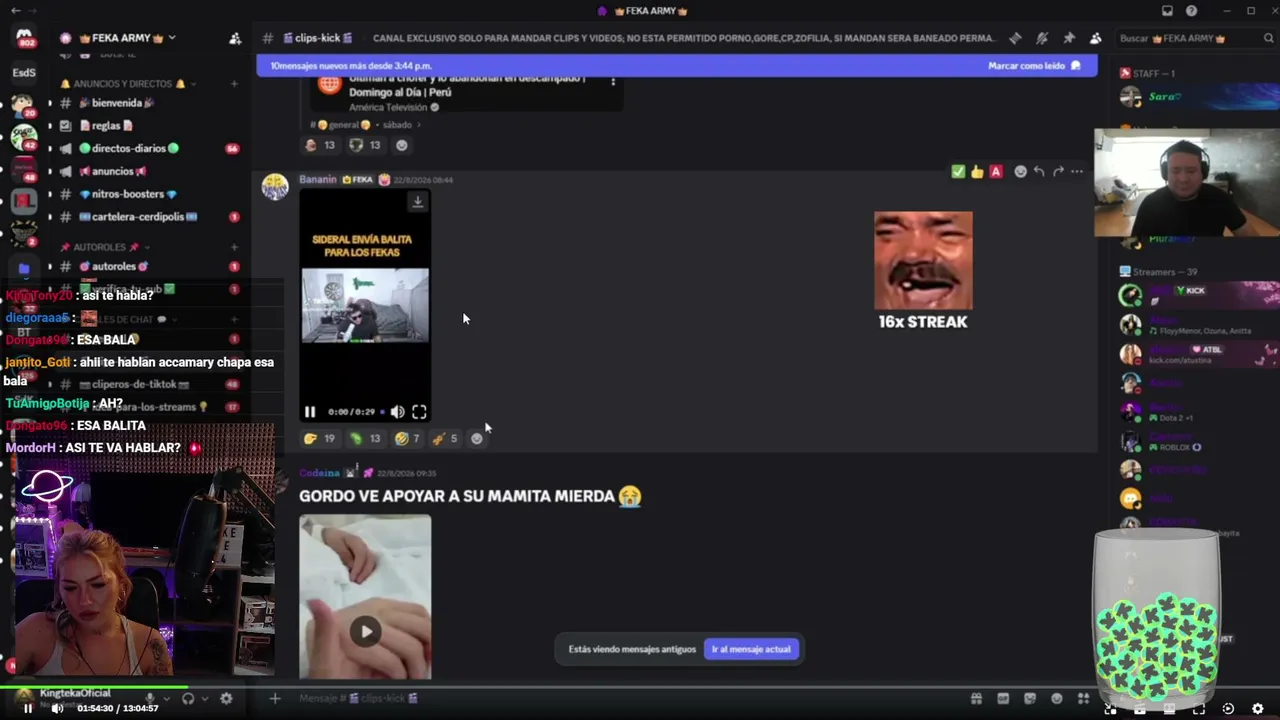Open attachment plus button in message bar
The height and width of the screenshot is (720, 1280).
point(275,698)
